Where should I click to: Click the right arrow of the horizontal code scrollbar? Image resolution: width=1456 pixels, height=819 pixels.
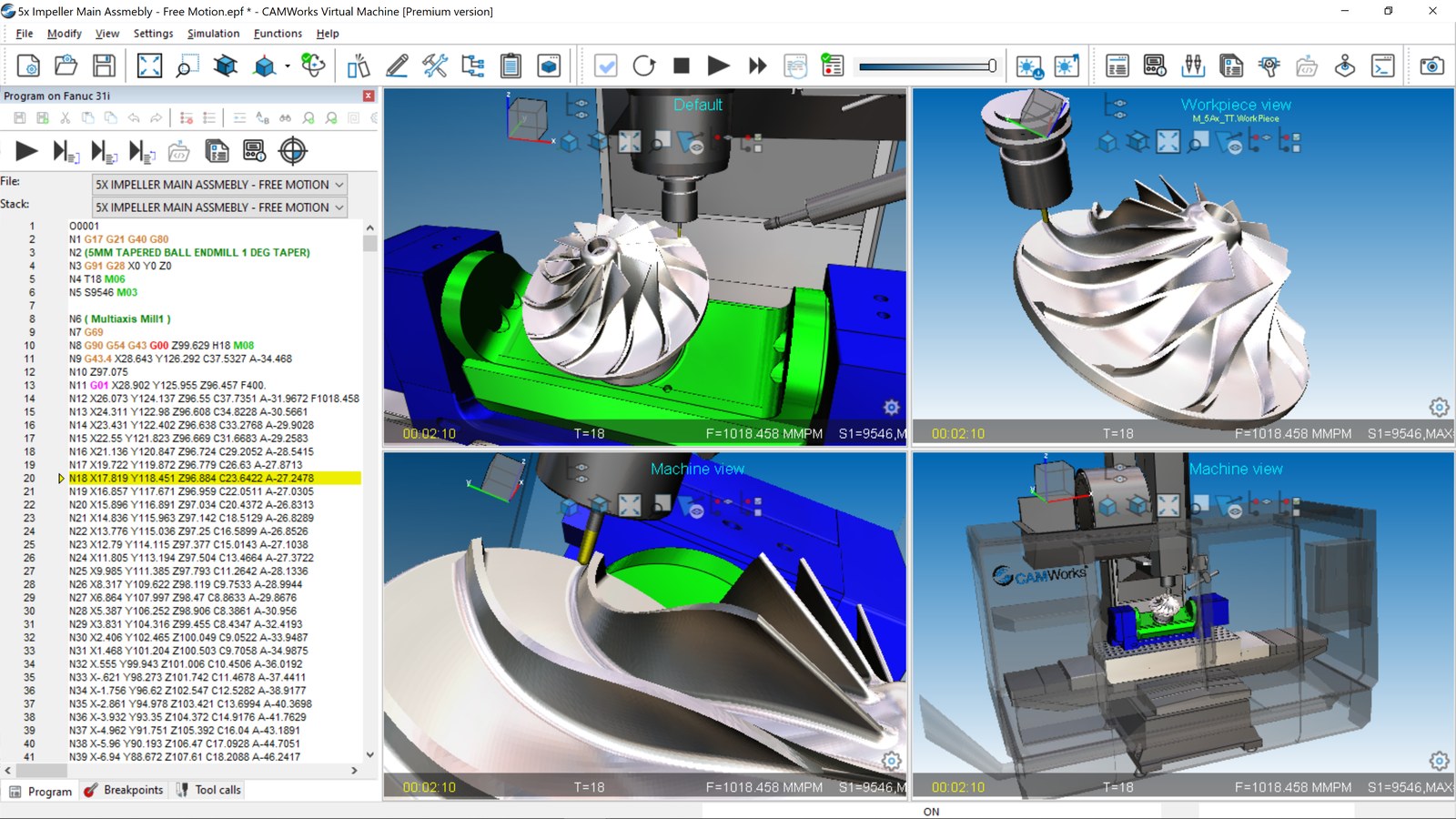354,770
